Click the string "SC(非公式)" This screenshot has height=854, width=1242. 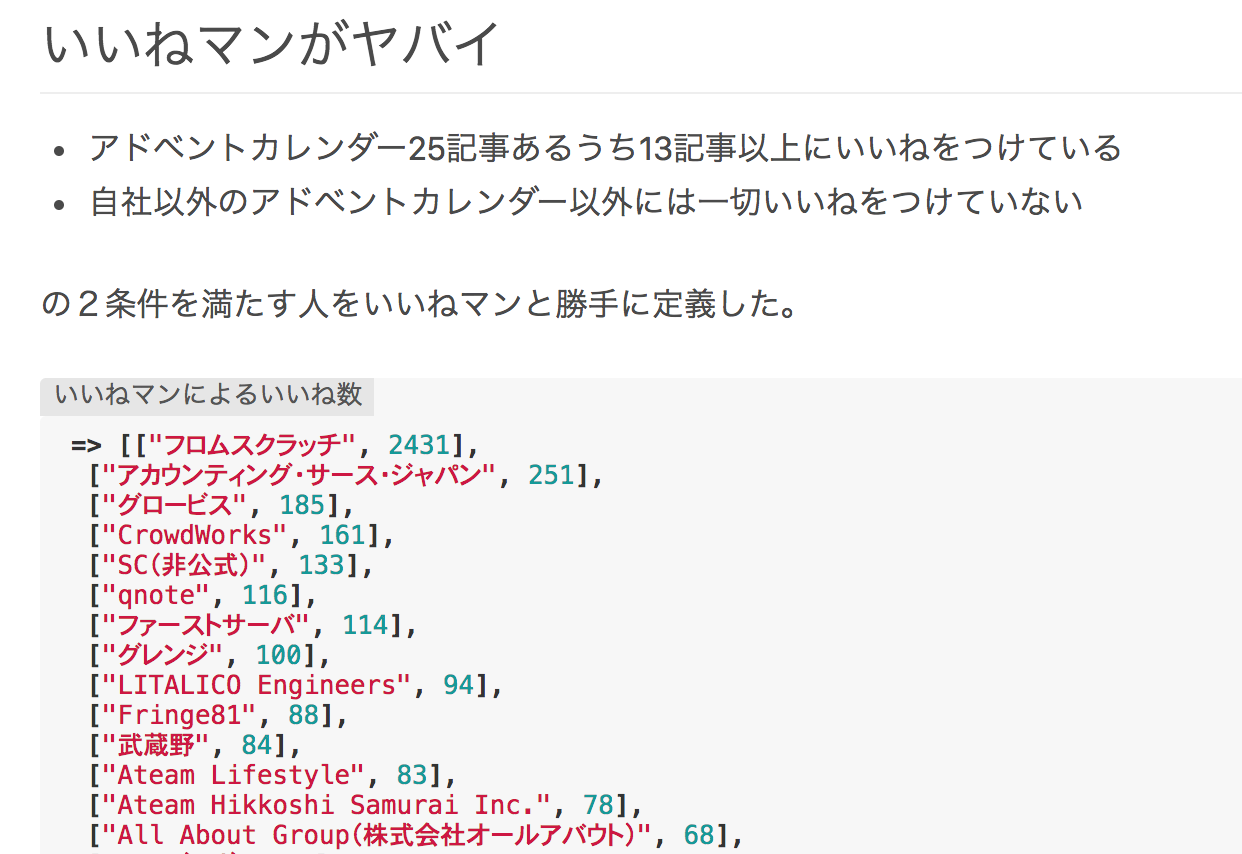tap(186, 565)
